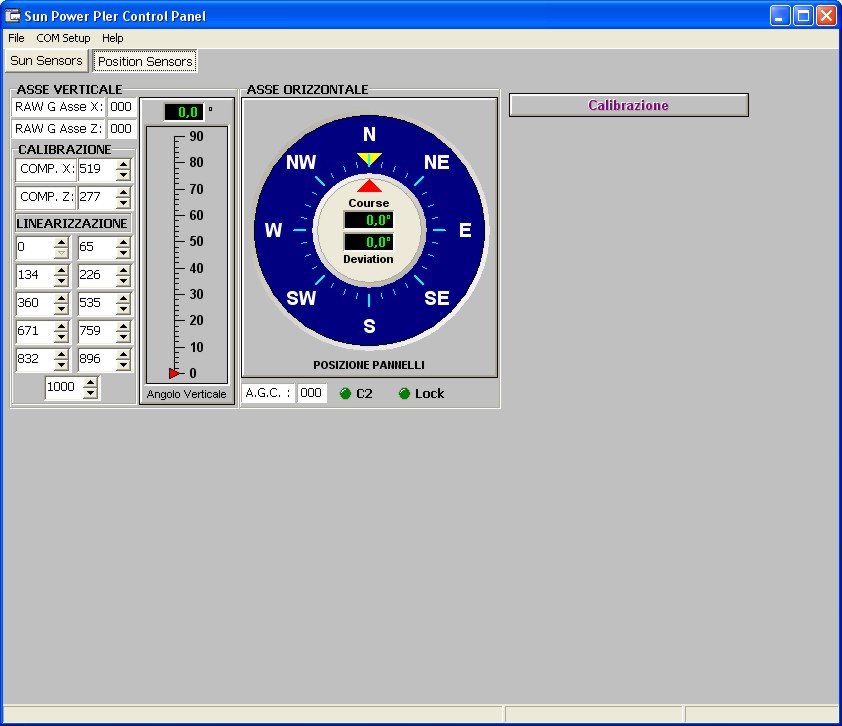Minimize the Sun Power Pler window
Screen dimensions: 842x726
click(x=780, y=16)
